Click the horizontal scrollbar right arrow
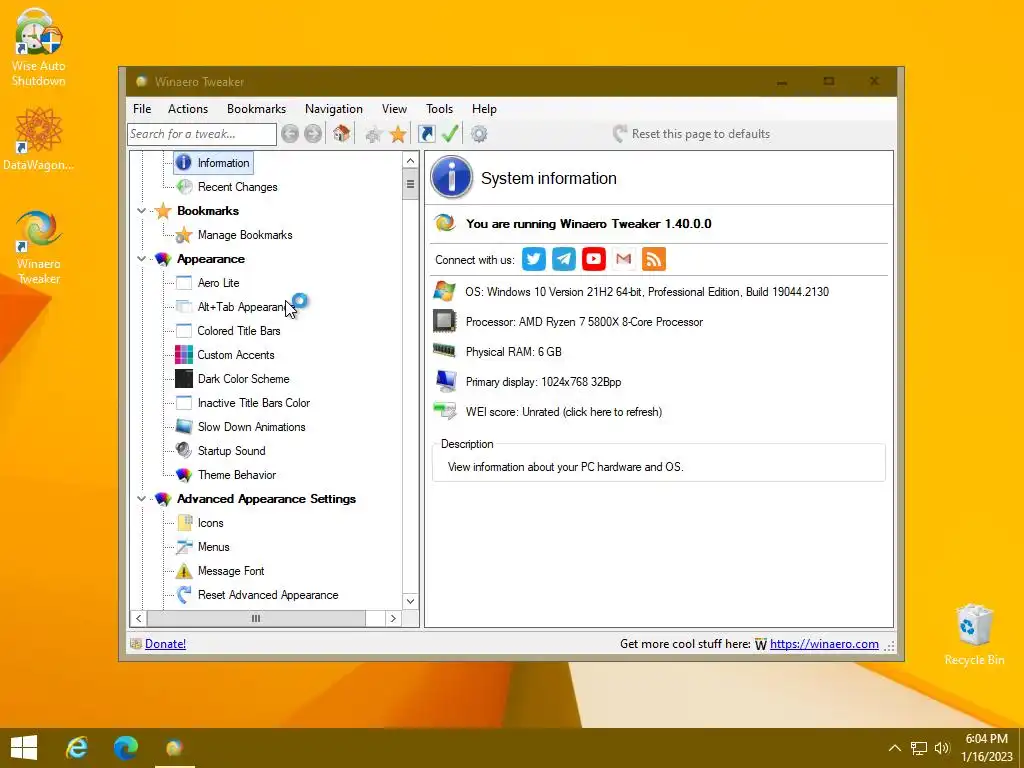Image resolution: width=1024 pixels, height=768 pixels. (x=392, y=618)
